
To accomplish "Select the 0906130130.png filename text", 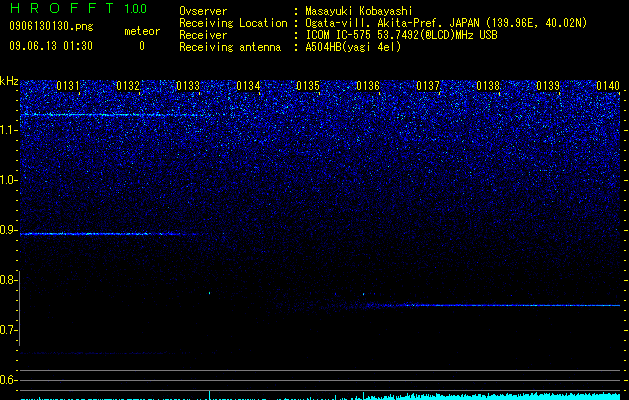I will 51,26.
